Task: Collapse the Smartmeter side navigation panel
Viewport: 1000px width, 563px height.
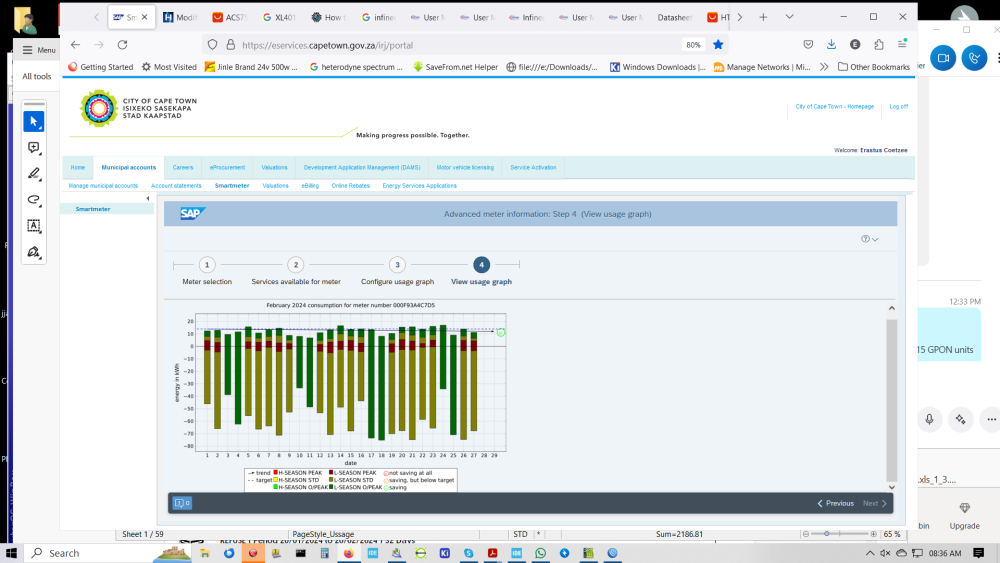Action: tap(147, 198)
